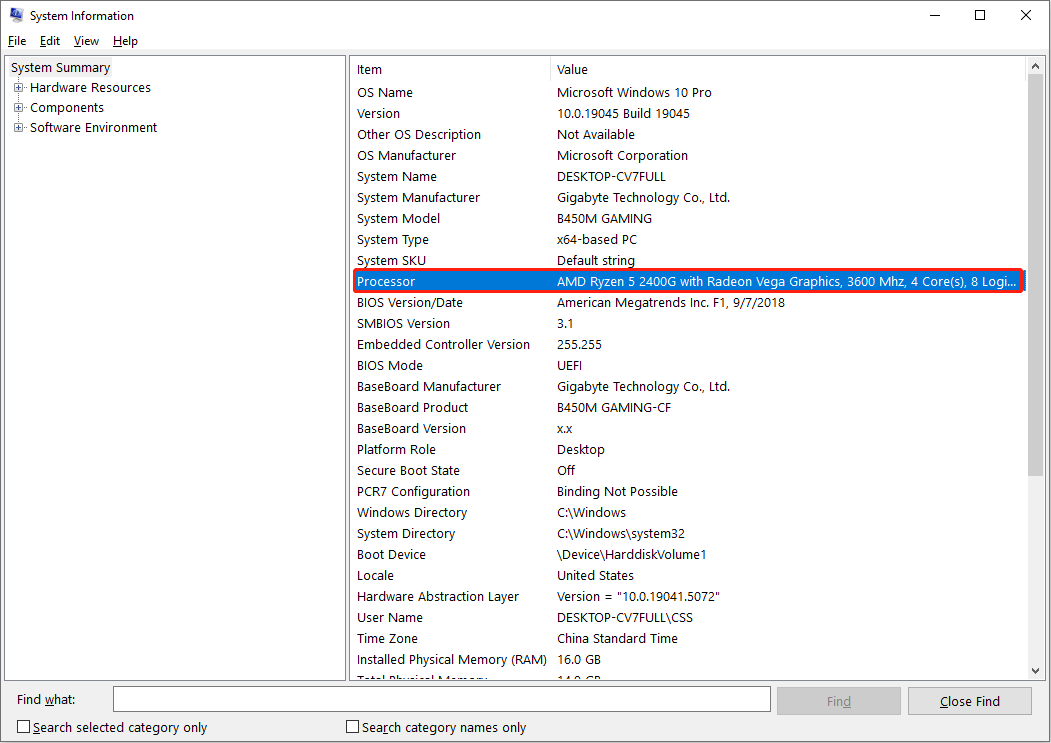Click the Find button
The height and width of the screenshot is (743, 1051).
(839, 701)
